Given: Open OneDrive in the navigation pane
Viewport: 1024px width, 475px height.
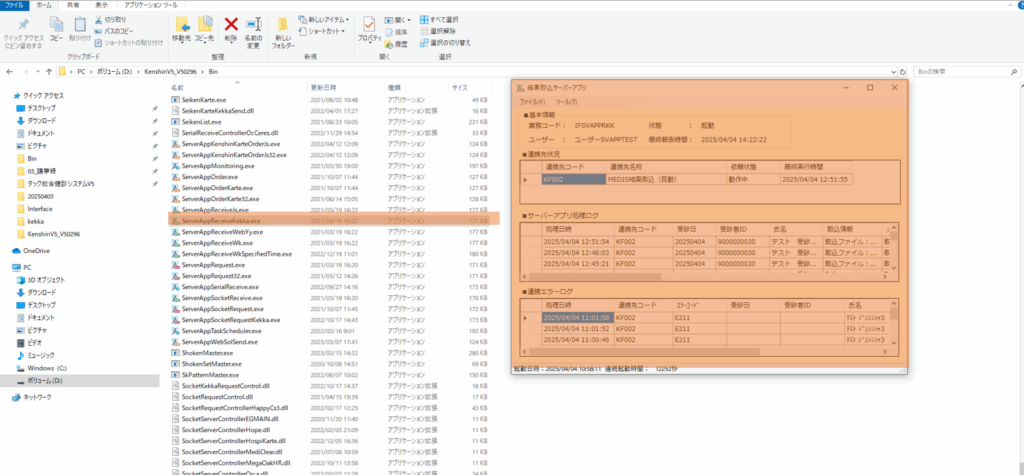Looking at the screenshot, I should coord(35,250).
